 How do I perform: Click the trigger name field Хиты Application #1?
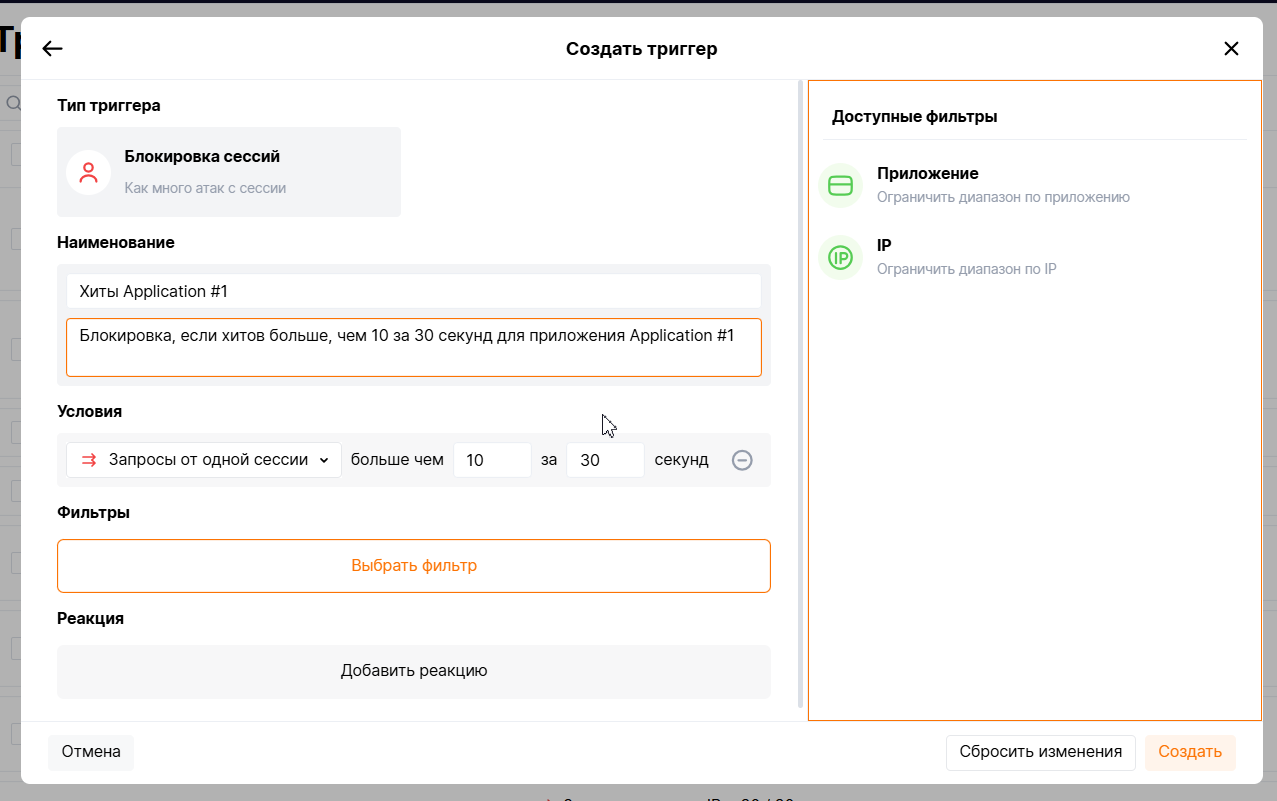[x=414, y=291]
